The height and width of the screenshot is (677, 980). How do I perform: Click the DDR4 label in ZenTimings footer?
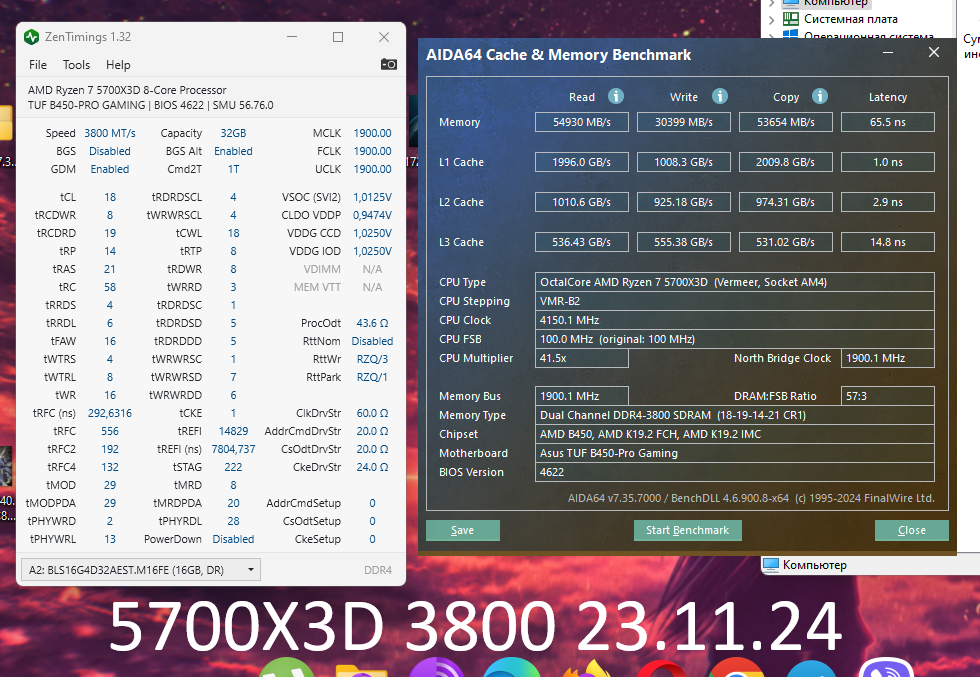pos(378,570)
